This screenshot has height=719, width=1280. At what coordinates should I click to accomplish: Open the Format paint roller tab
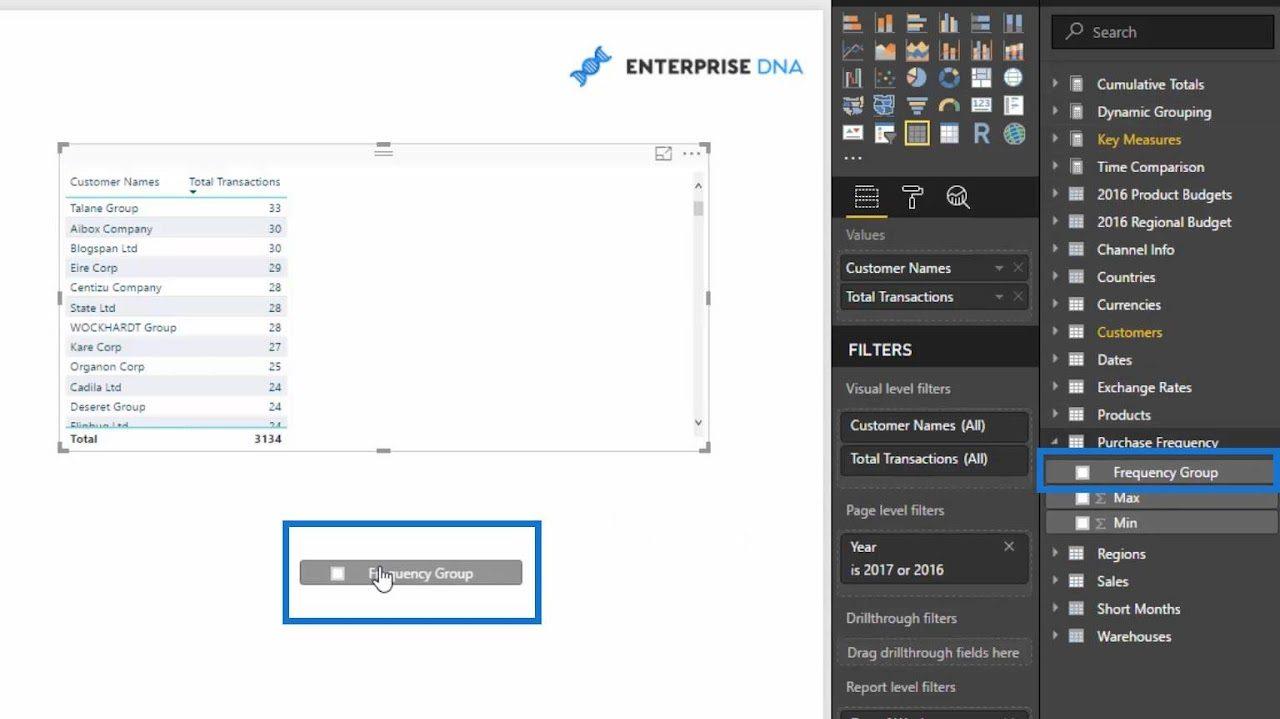click(912, 197)
